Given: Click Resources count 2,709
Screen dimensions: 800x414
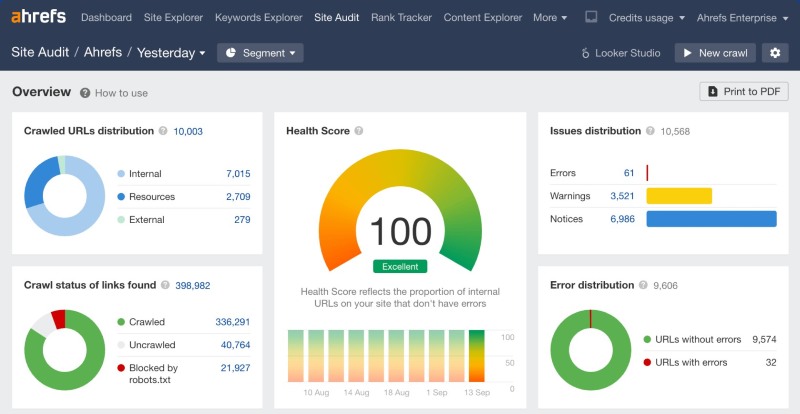Looking at the screenshot, I should click(238, 197).
